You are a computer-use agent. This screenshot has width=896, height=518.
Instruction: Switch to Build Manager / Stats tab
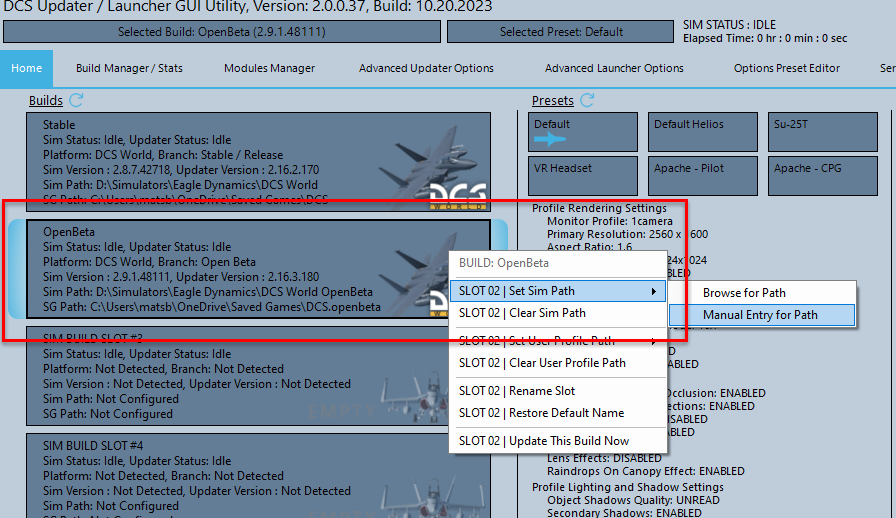pos(129,69)
